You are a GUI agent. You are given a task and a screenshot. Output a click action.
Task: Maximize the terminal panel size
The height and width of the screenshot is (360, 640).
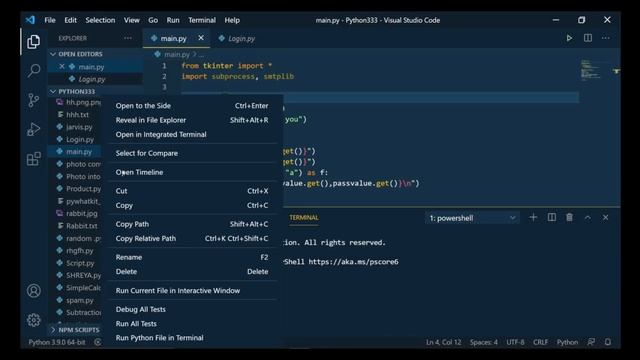587,218
